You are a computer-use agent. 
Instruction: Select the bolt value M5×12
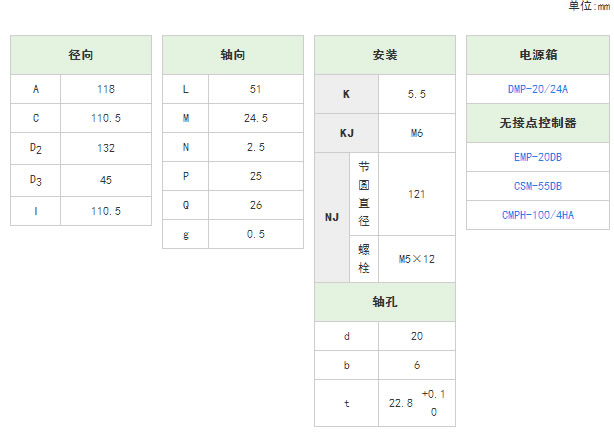pyautogui.click(x=417, y=259)
